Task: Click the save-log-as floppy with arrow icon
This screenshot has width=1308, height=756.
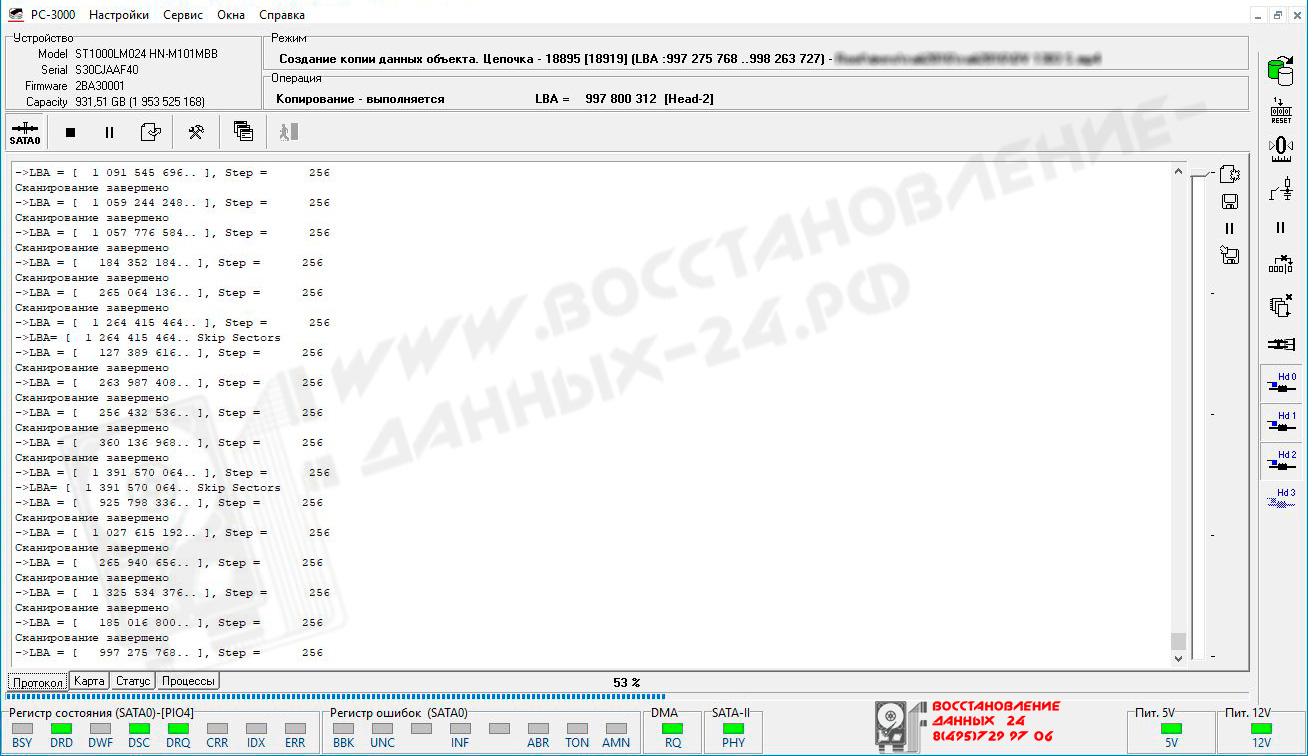Action: (1230, 256)
